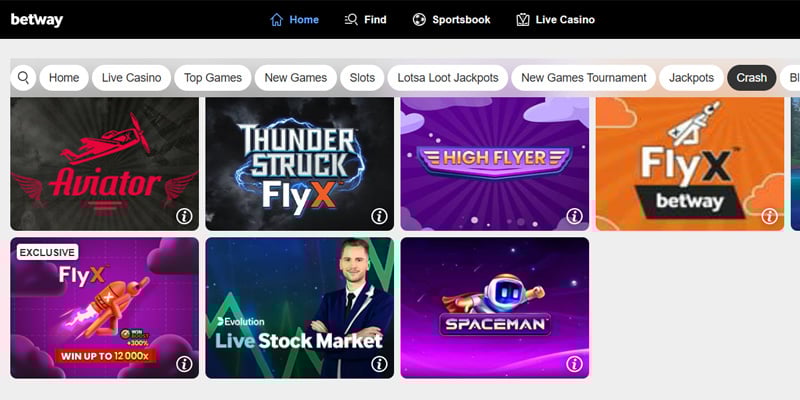Click the search magnifier icon
The width and height of the screenshot is (800, 400).
coord(23,78)
